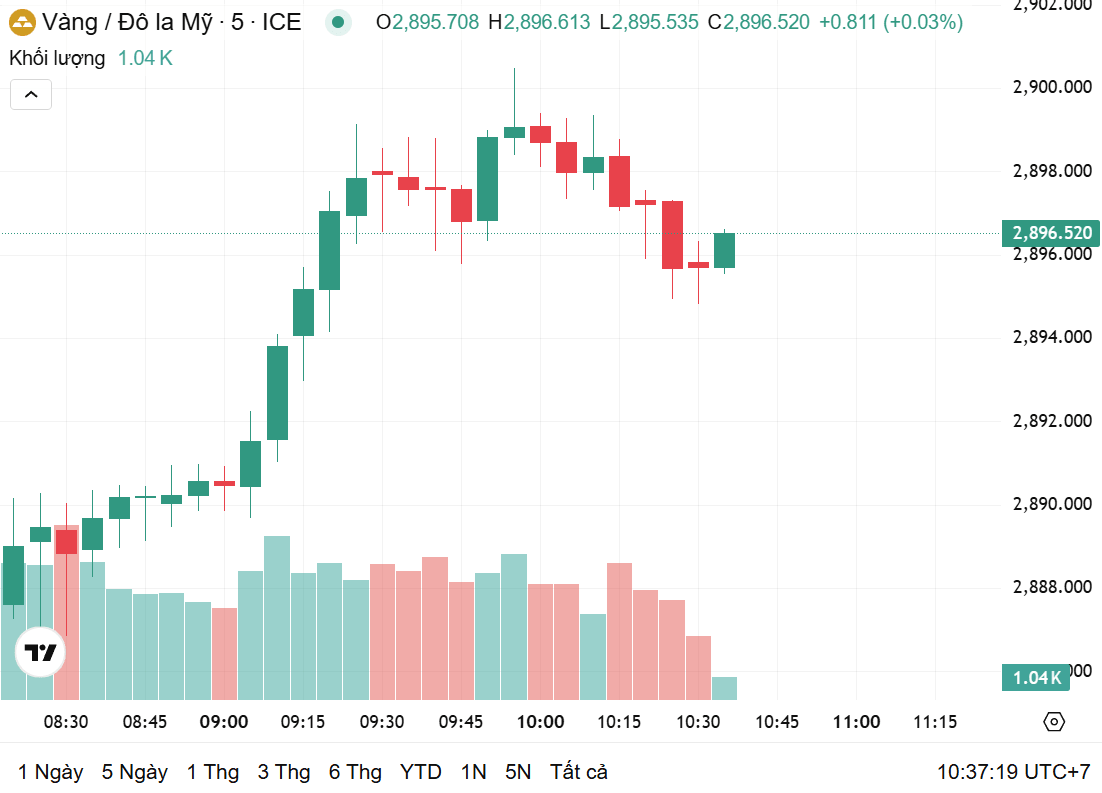Screen dimensions: 1102x793
Task: Switch to 1 Thg range
Action: [213, 772]
